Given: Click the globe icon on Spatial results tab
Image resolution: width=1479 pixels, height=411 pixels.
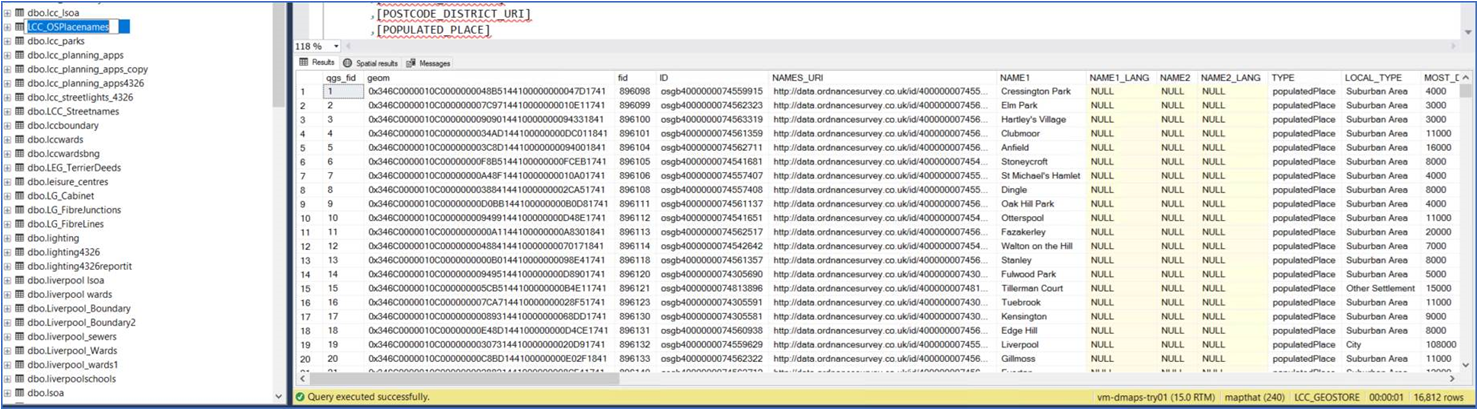Looking at the screenshot, I should pos(349,62).
